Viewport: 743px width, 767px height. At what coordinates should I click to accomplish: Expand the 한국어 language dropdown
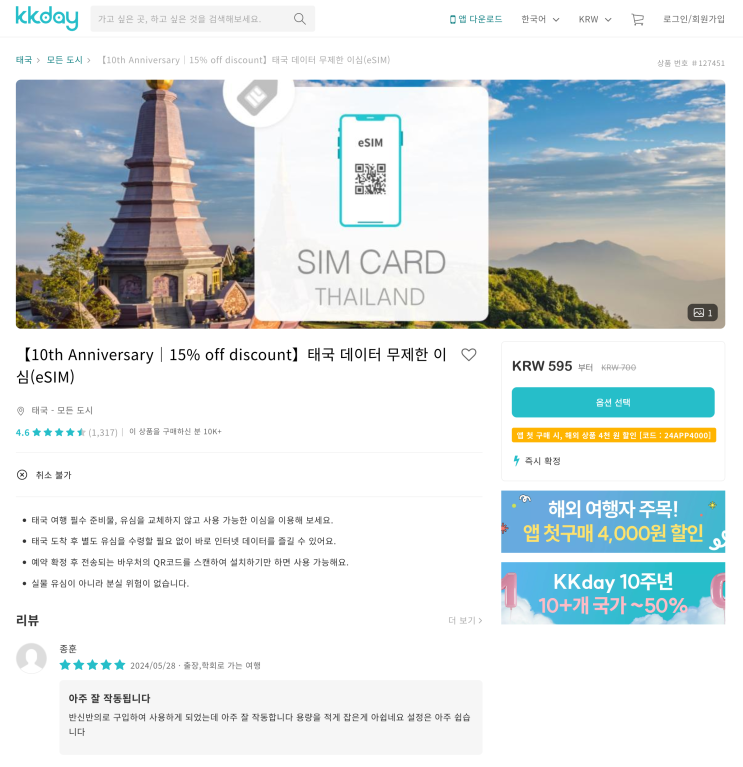click(x=540, y=20)
